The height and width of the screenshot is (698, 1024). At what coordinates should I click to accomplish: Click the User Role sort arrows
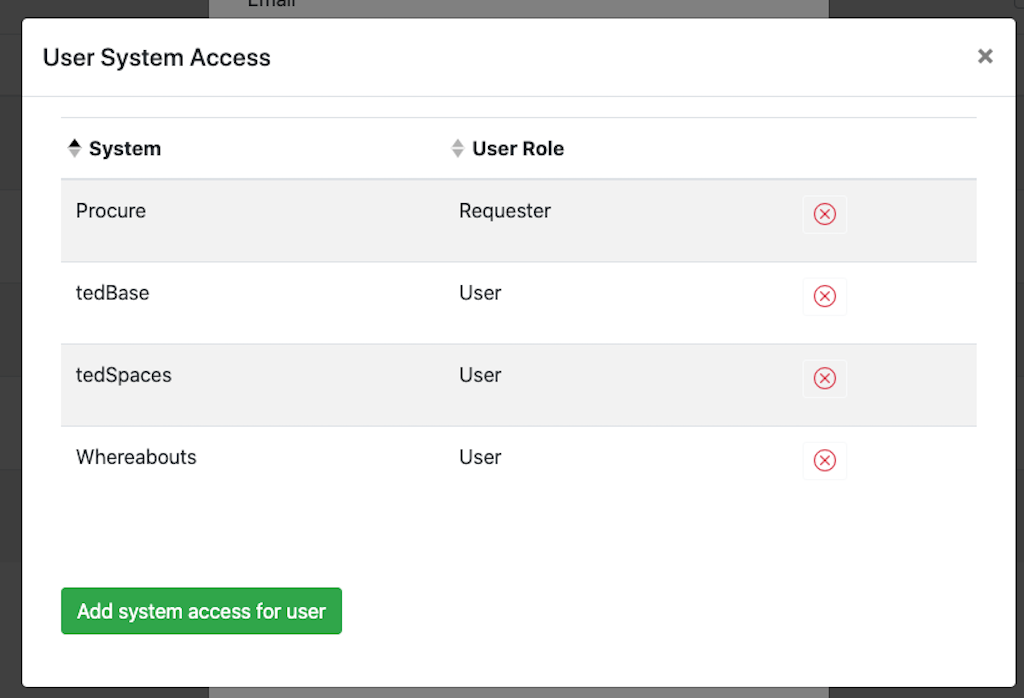[457, 148]
